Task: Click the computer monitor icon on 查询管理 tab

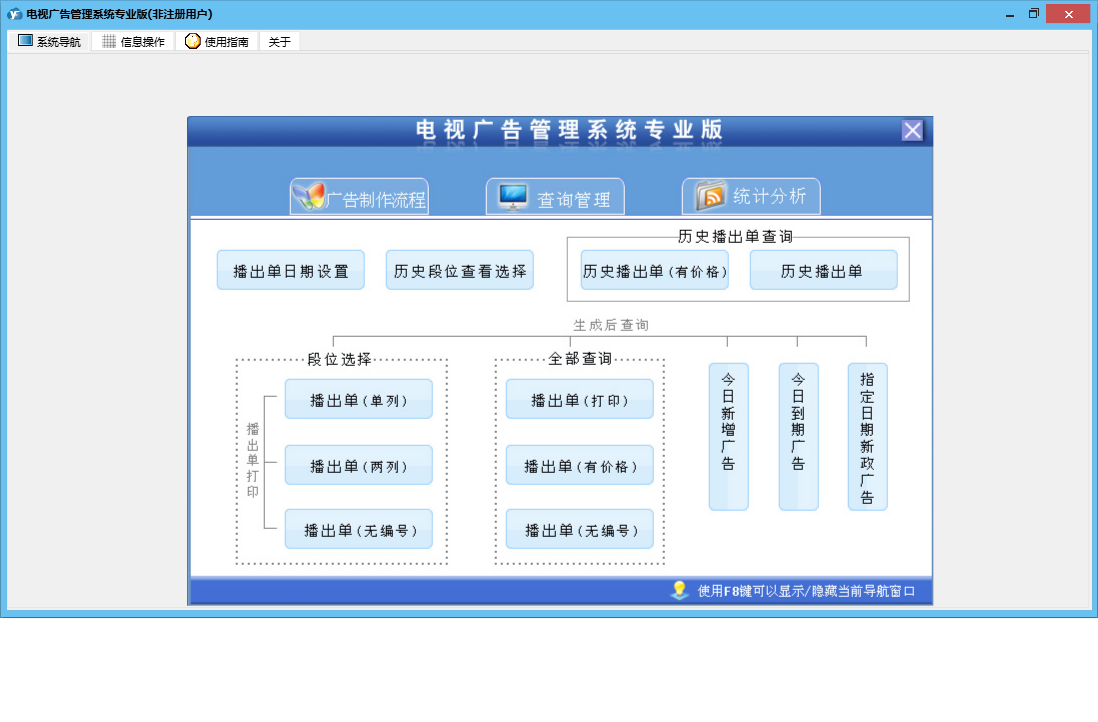Action: tap(513, 197)
